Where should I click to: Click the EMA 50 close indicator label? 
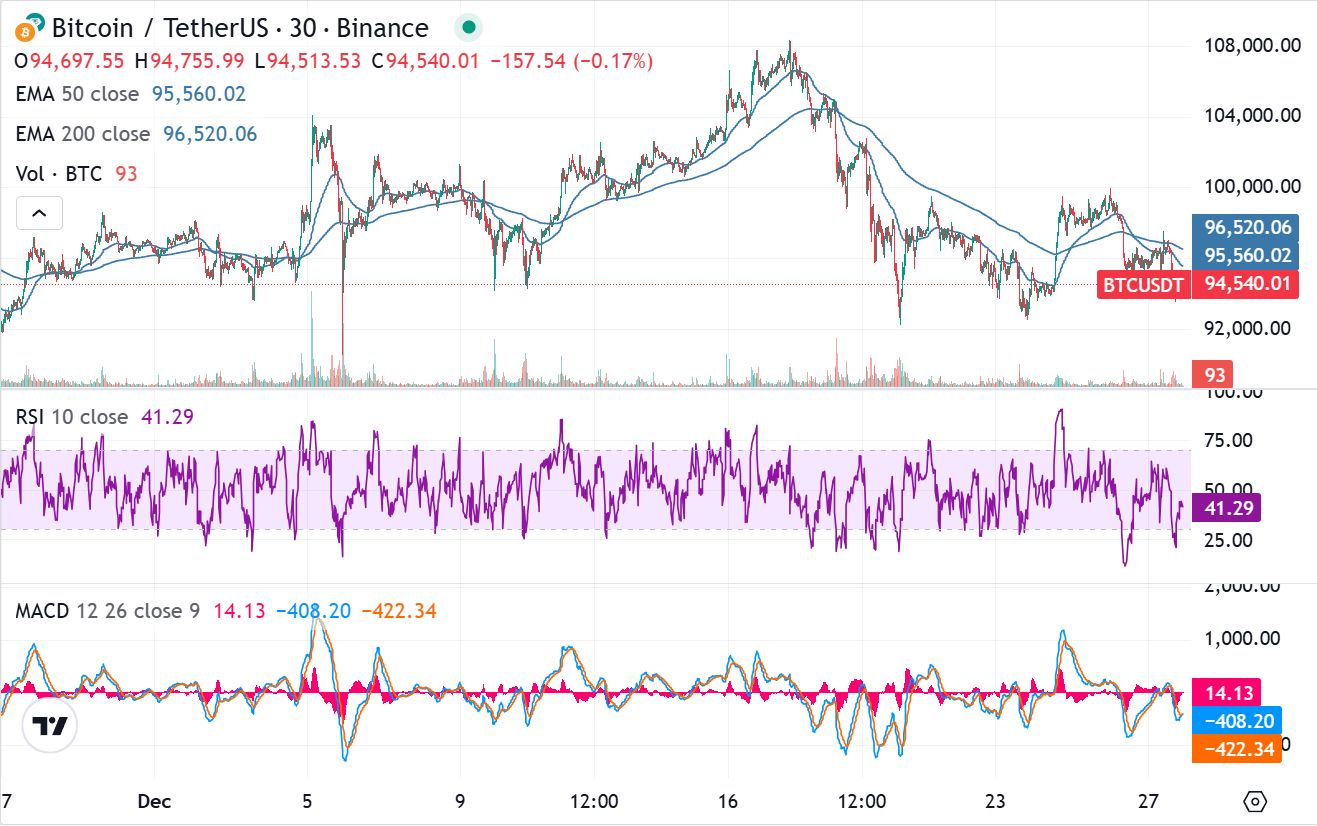(77, 94)
